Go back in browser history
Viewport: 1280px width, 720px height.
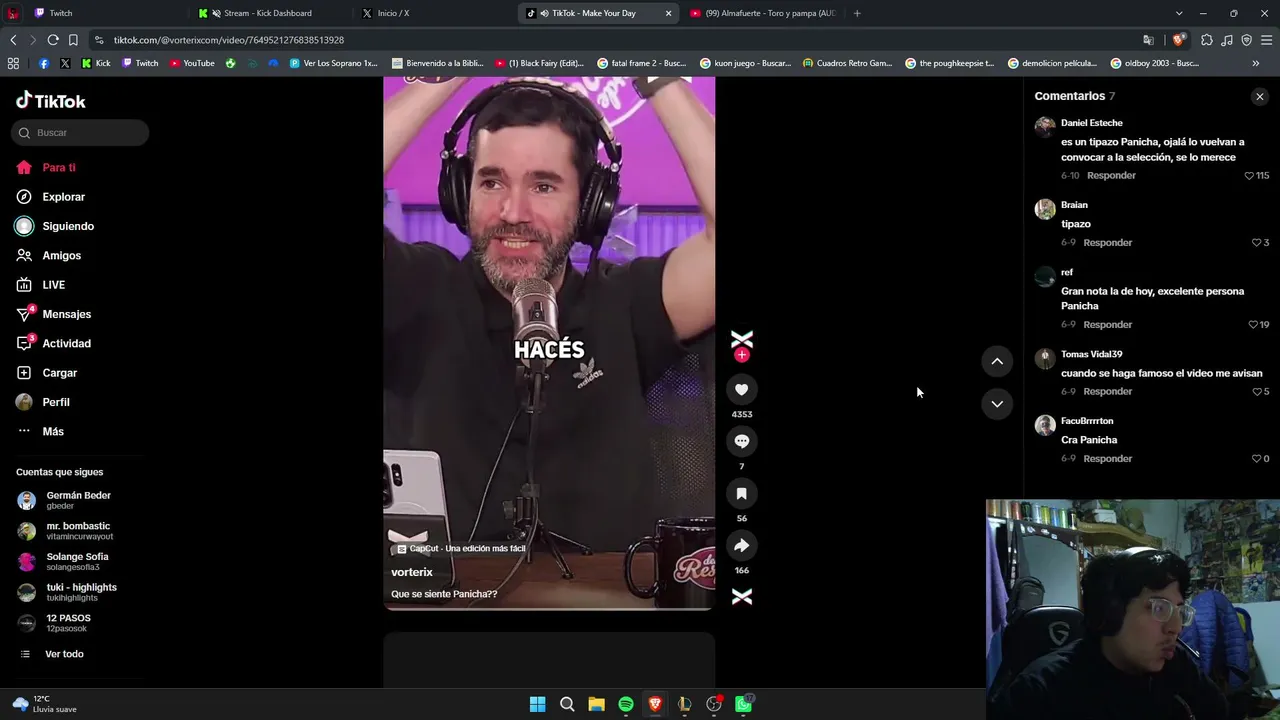tap(13, 40)
